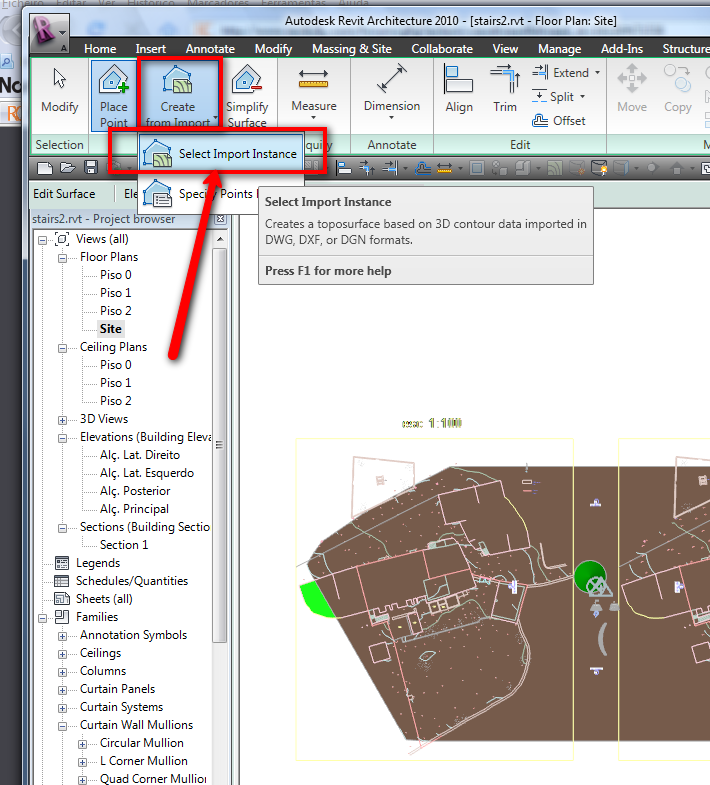Click the Save icon in quick access toolbar

point(90,167)
